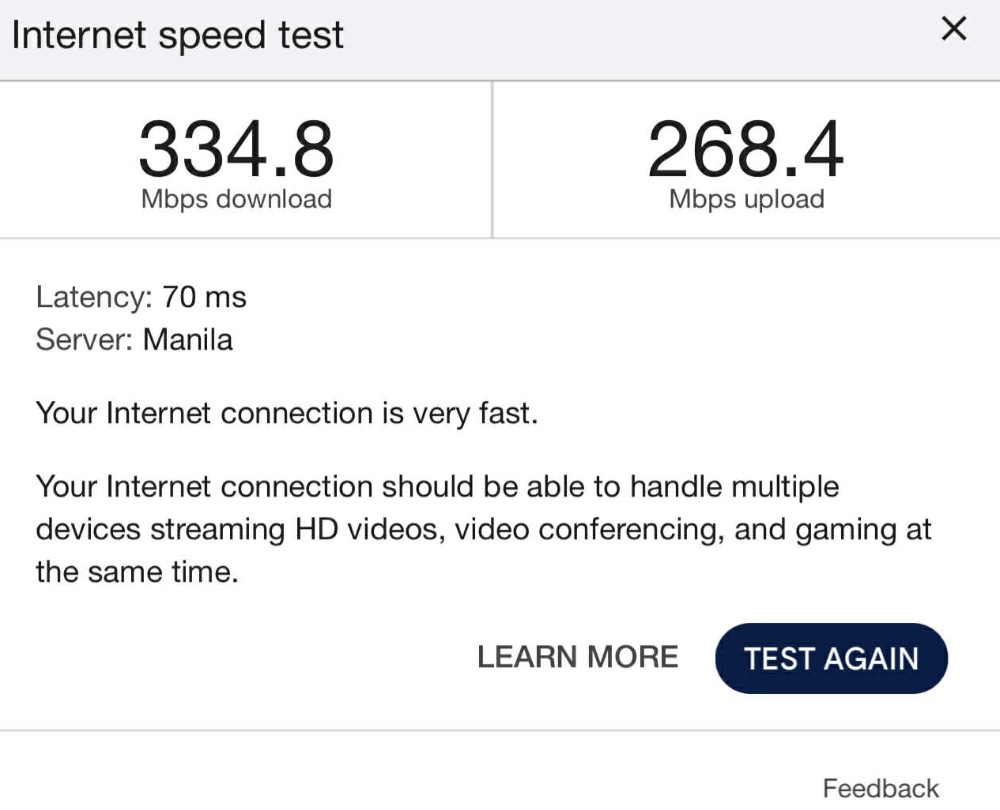Click the Feedback link
Screen dimensions: 1000x810
(x=880, y=788)
